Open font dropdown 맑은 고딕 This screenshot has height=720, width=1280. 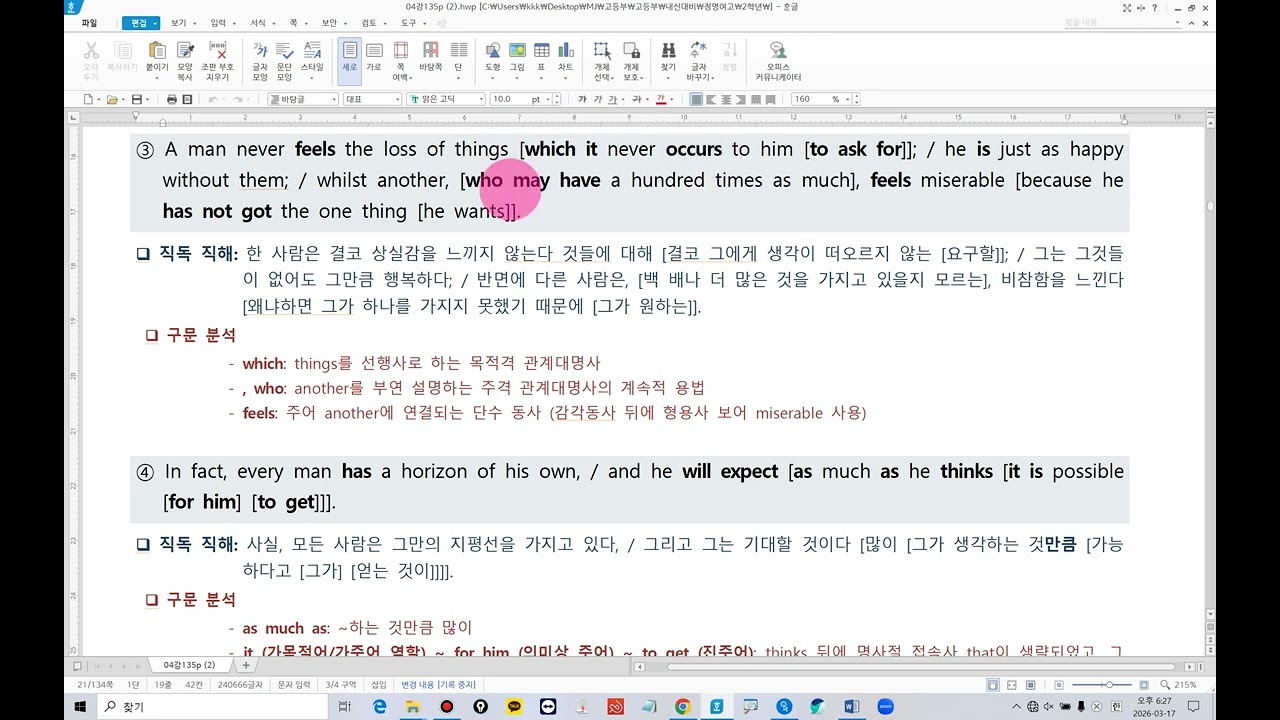pyautogui.click(x=446, y=99)
